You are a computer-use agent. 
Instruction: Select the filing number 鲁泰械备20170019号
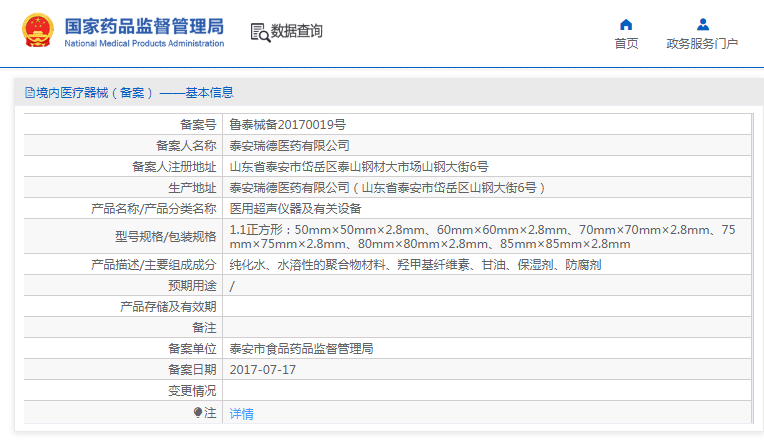tap(287, 125)
